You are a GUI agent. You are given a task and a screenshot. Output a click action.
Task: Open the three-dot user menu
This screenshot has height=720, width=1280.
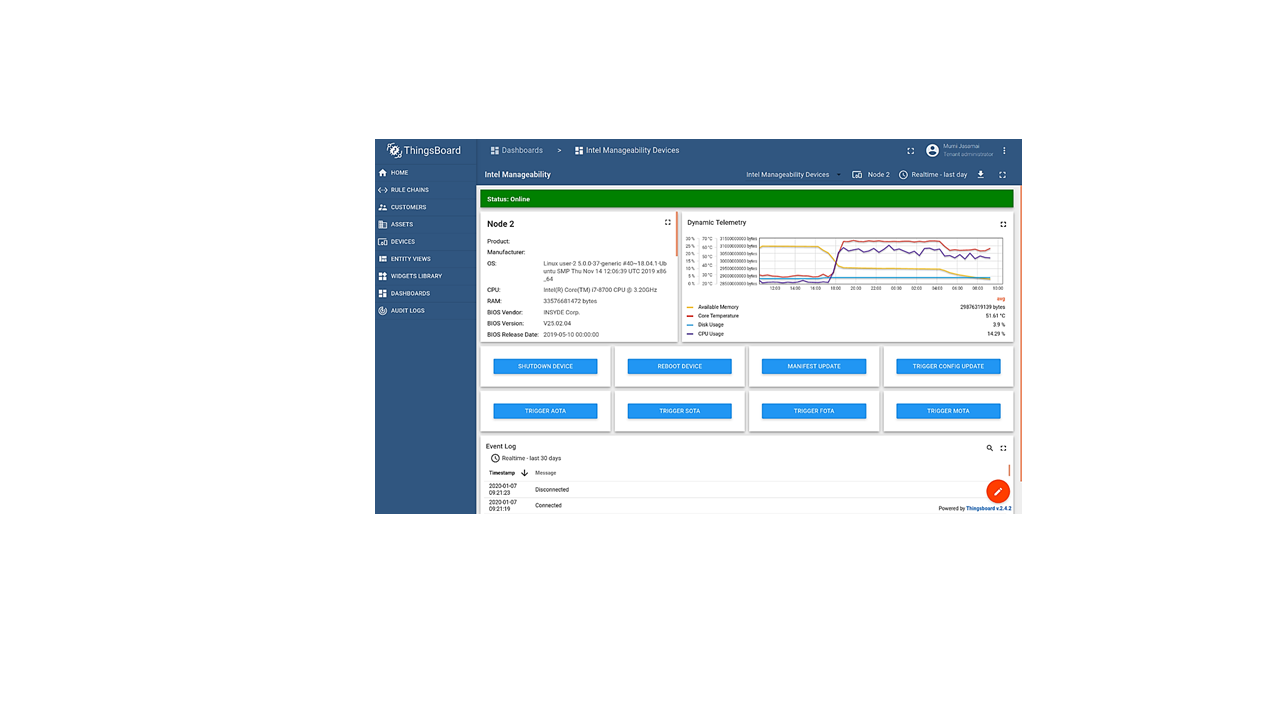(1004, 151)
